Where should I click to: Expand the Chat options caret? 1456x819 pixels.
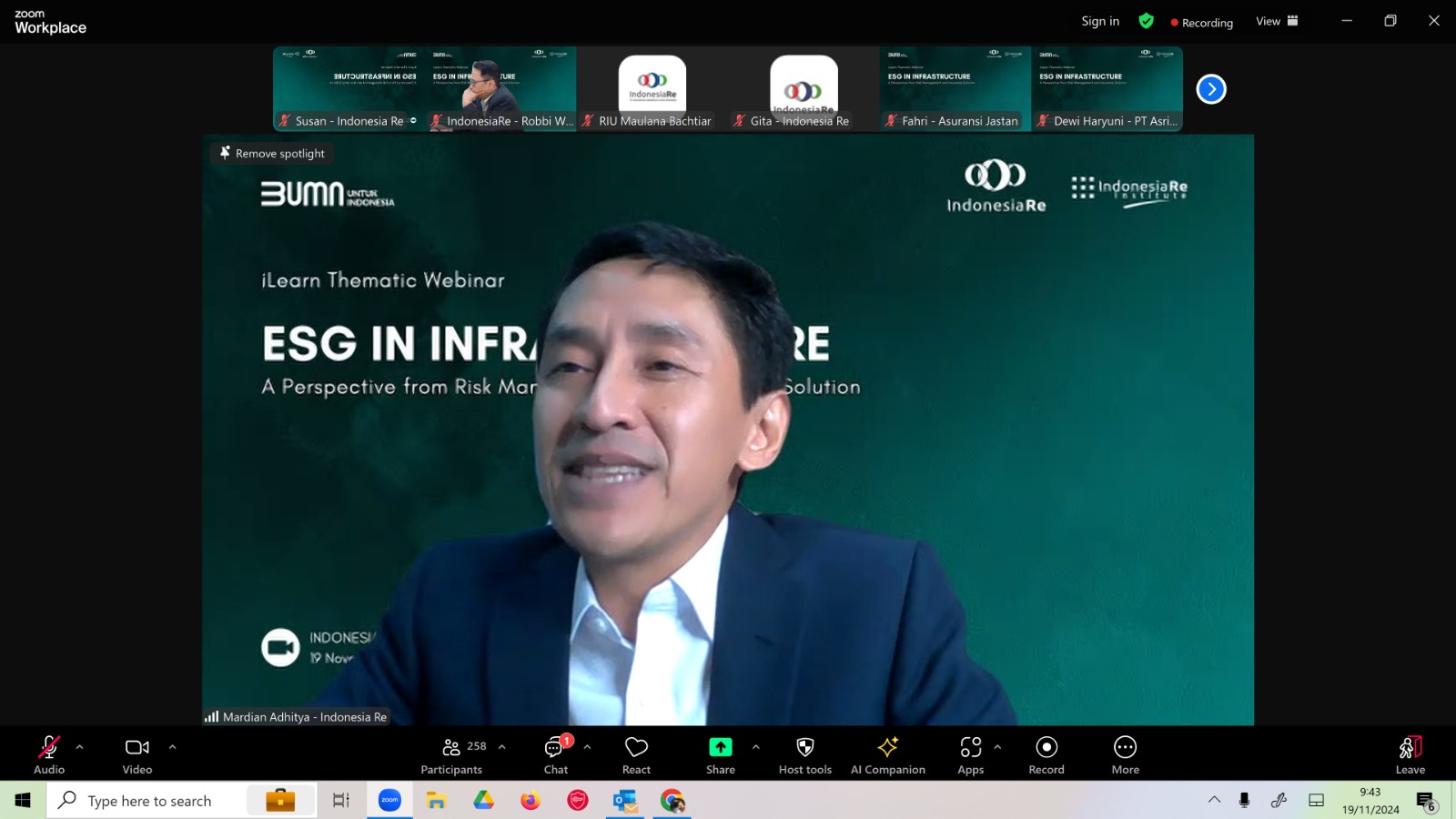click(x=588, y=747)
